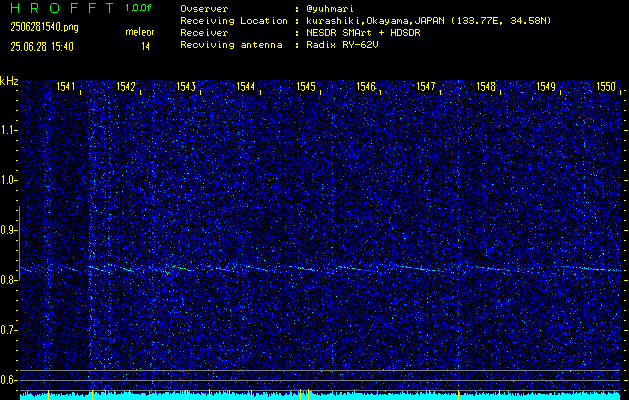629x400 pixels.
Task: Click the 0.7 kHz axis label
Action: 8,330
